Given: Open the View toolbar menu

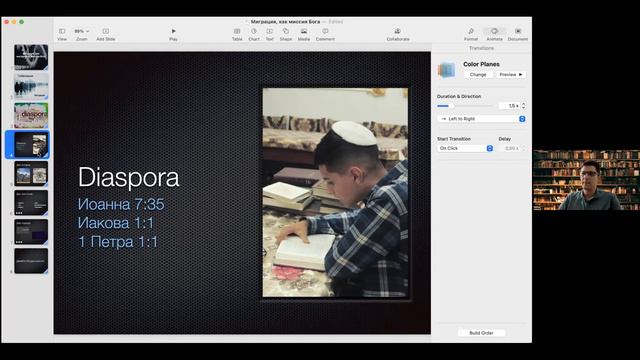Looking at the screenshot, I should tap(62, 34).
